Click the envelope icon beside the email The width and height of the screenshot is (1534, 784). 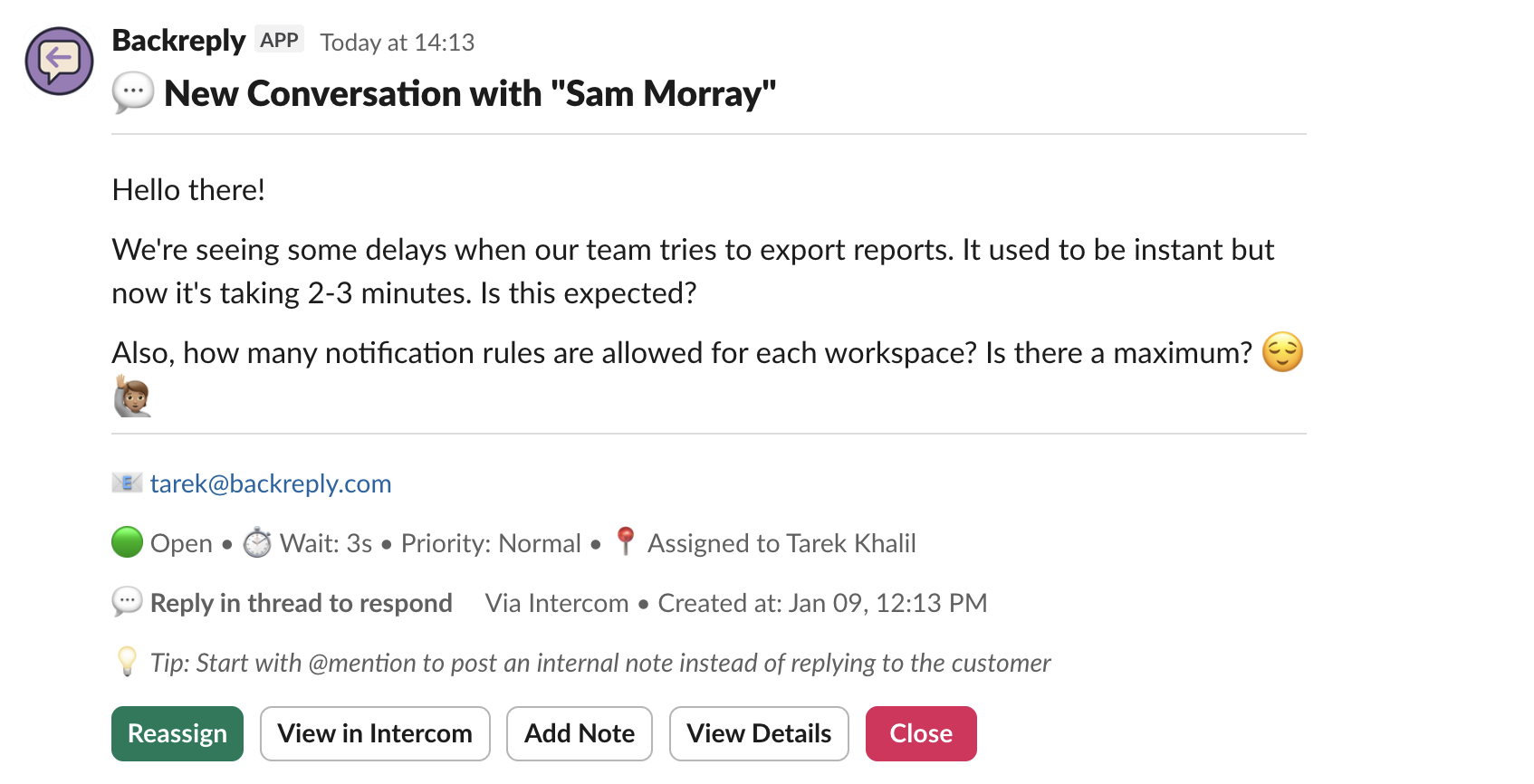pyautogui.click(x=127, y=483)
